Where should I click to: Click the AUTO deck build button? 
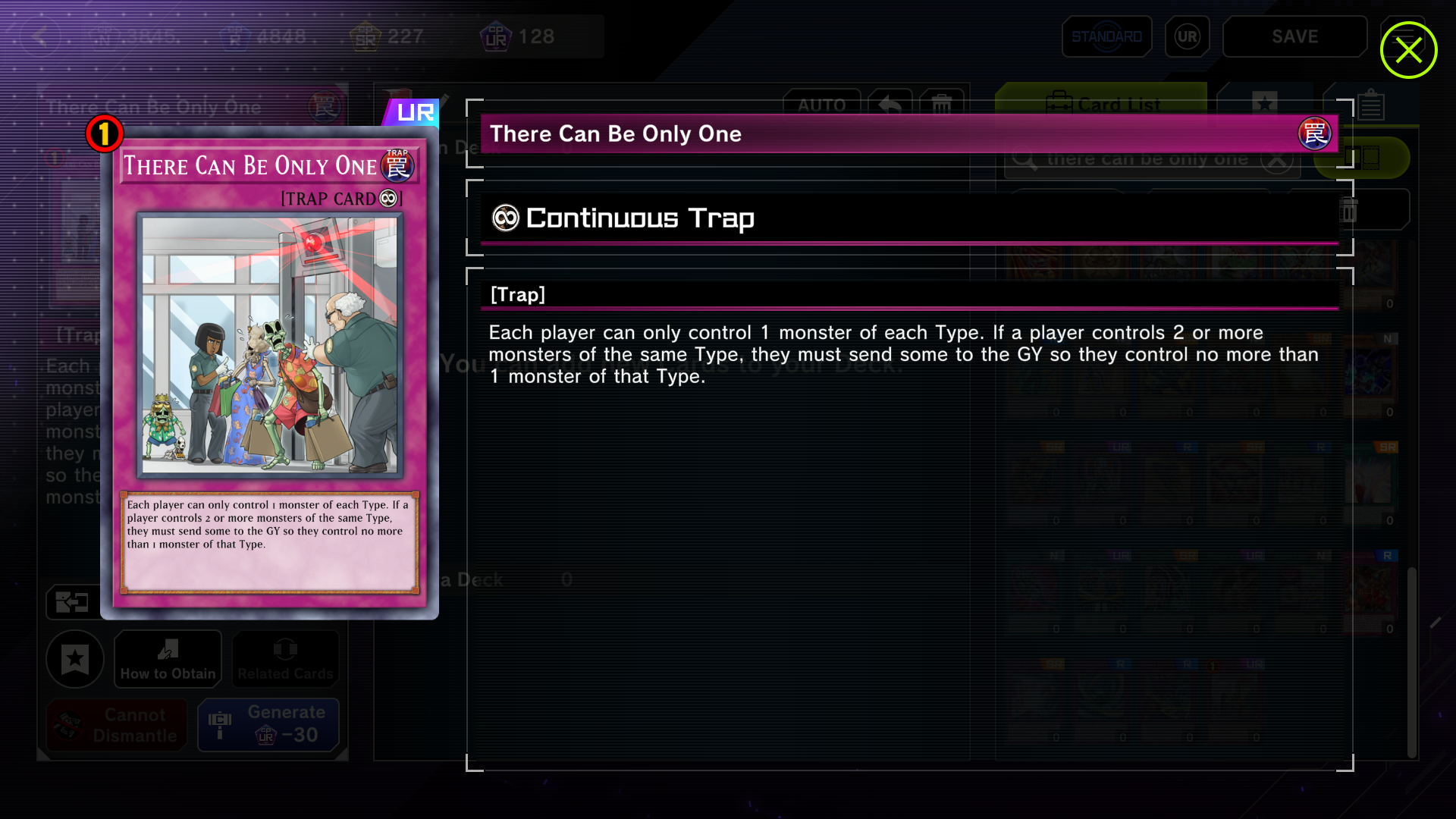821,105
